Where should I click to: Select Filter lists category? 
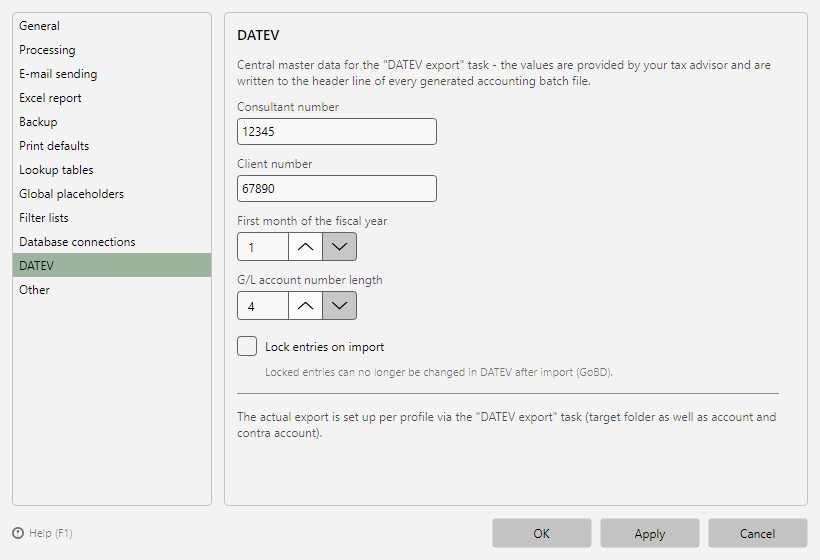(x=112, y=218)
